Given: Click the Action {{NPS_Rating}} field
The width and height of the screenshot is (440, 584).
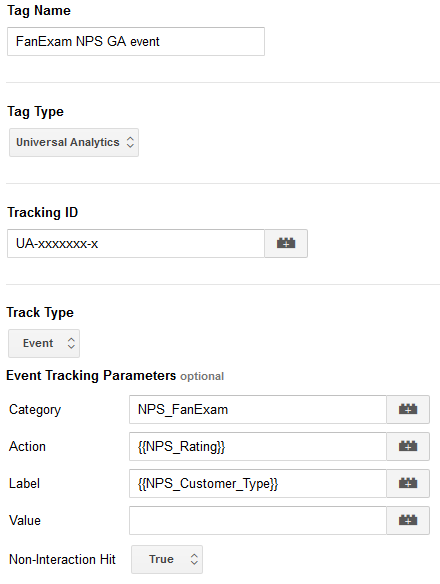Looking at the screenshot, I should [x=258, y=446].
